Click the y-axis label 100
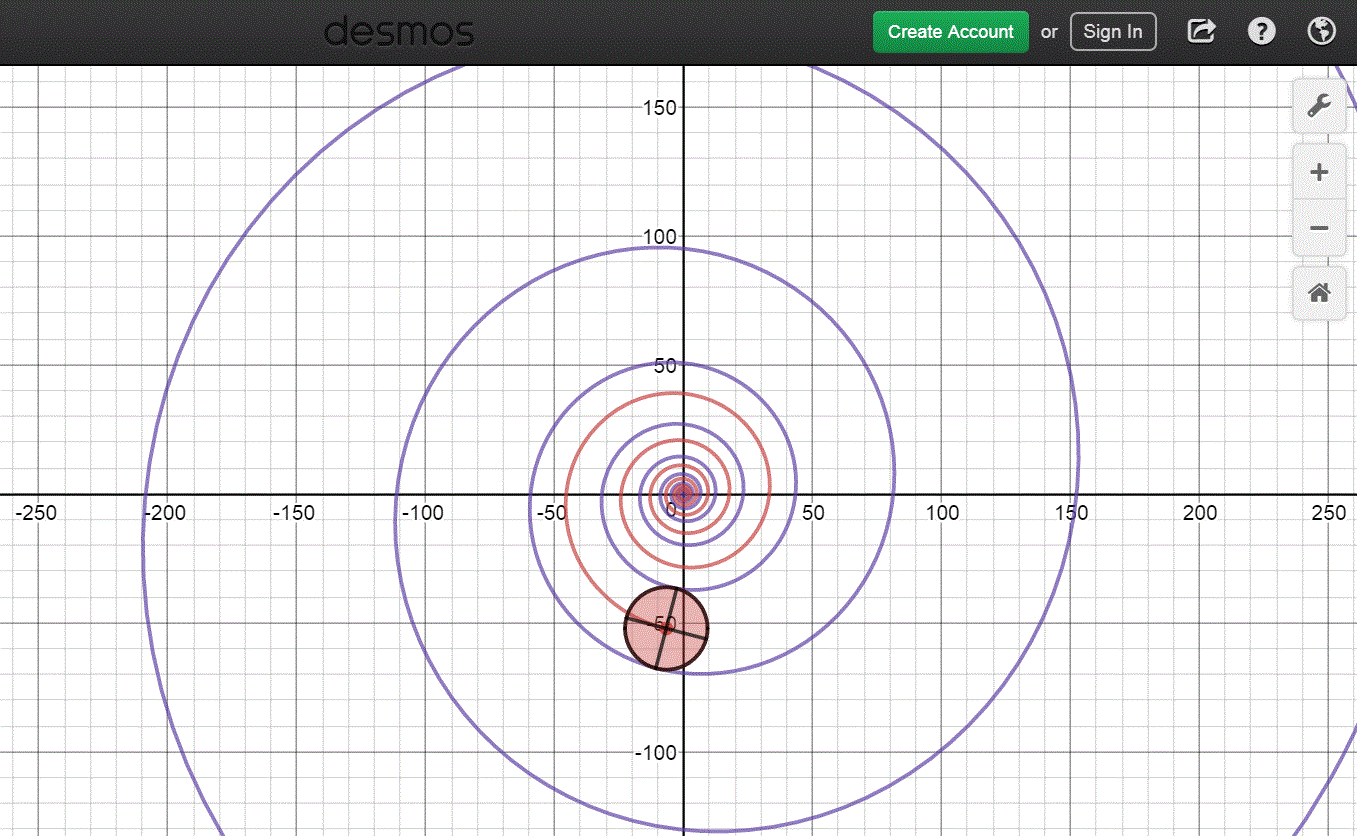 pyautogui.click(x=658, y=236)
